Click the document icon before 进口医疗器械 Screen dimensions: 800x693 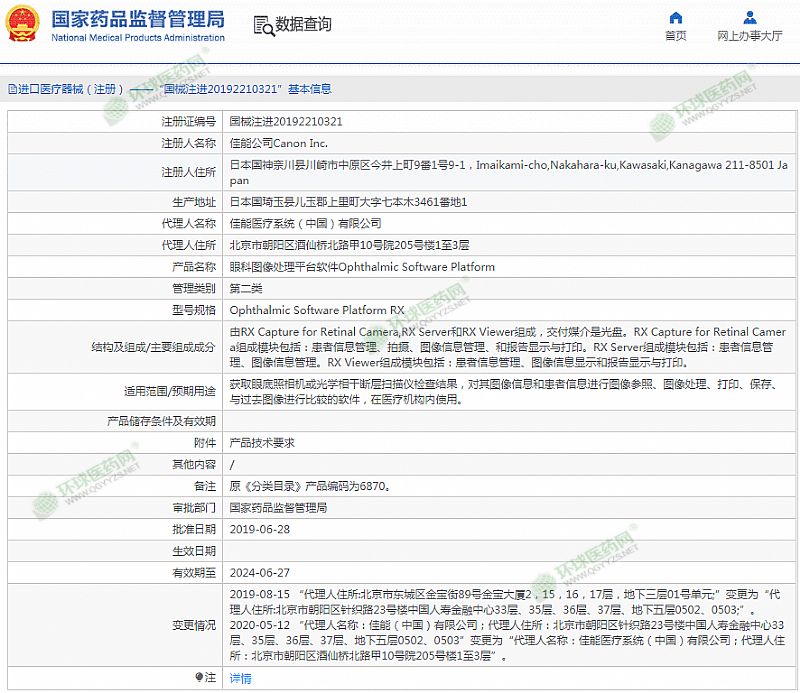point(11,89)
